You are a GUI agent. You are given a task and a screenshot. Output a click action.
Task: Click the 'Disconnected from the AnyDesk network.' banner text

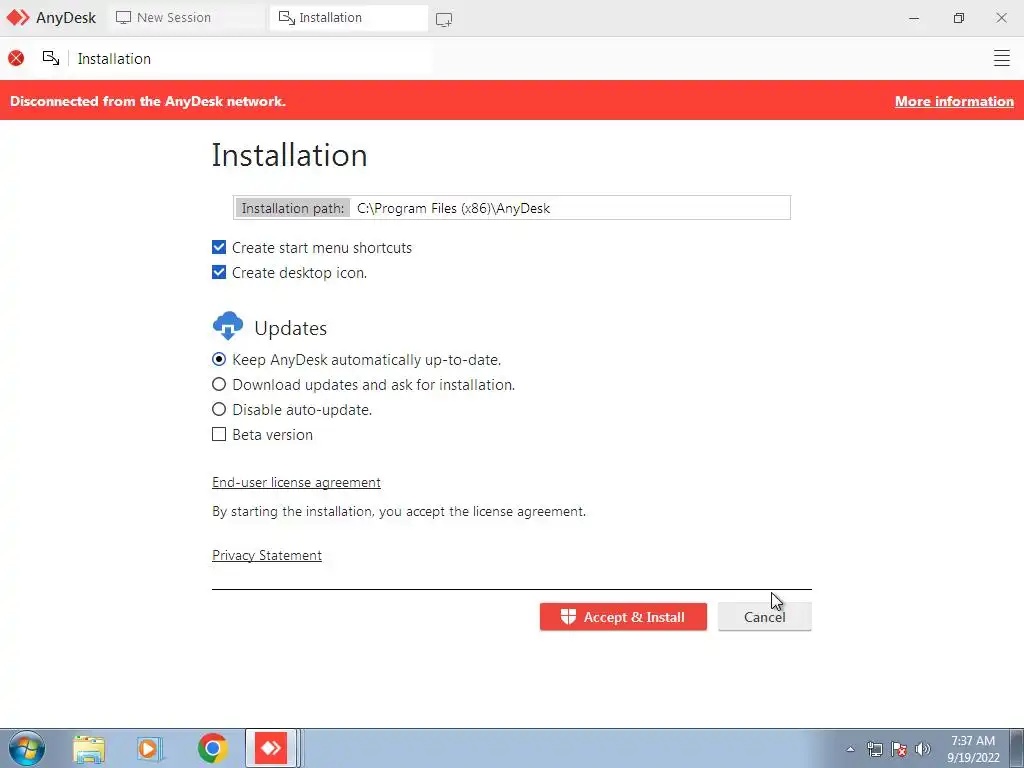[x=148, y=101]
